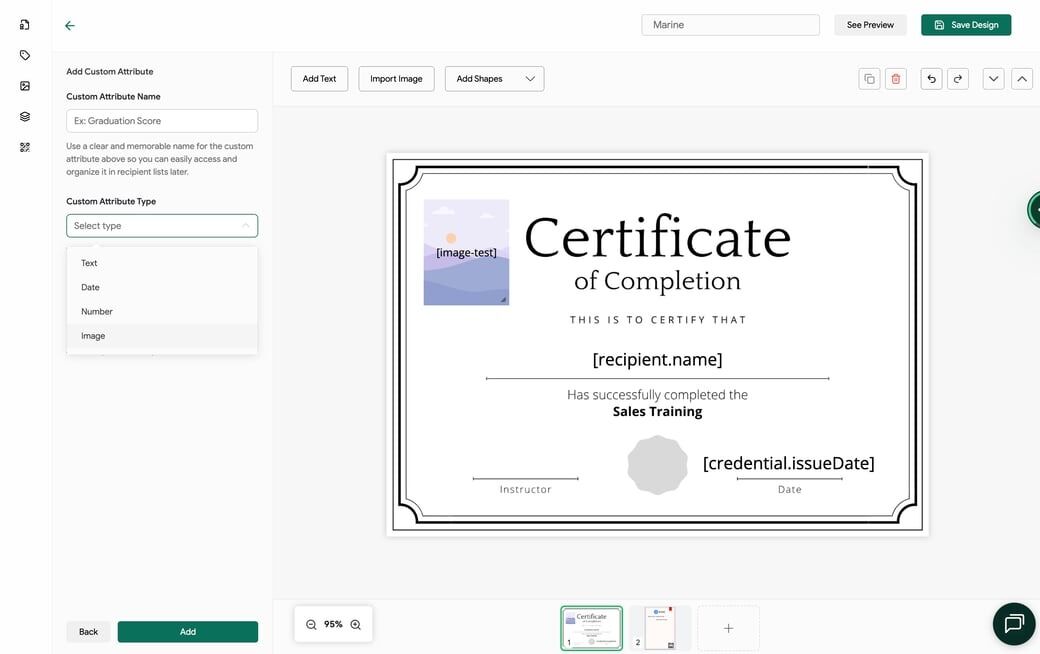Open See Preview
The width and height of the screenshot is (1040, 654).
click(x=870, y=25)
